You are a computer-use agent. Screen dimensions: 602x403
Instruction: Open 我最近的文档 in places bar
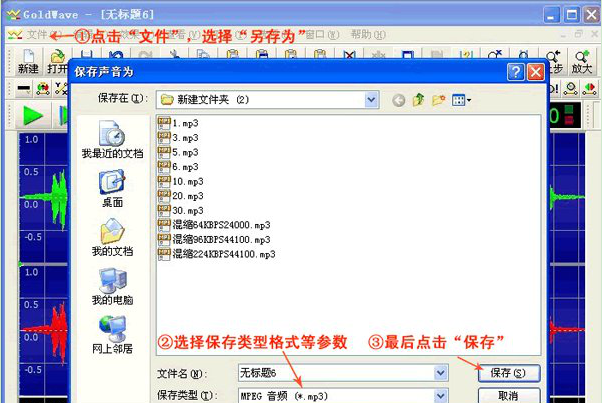tap(112, 140)
